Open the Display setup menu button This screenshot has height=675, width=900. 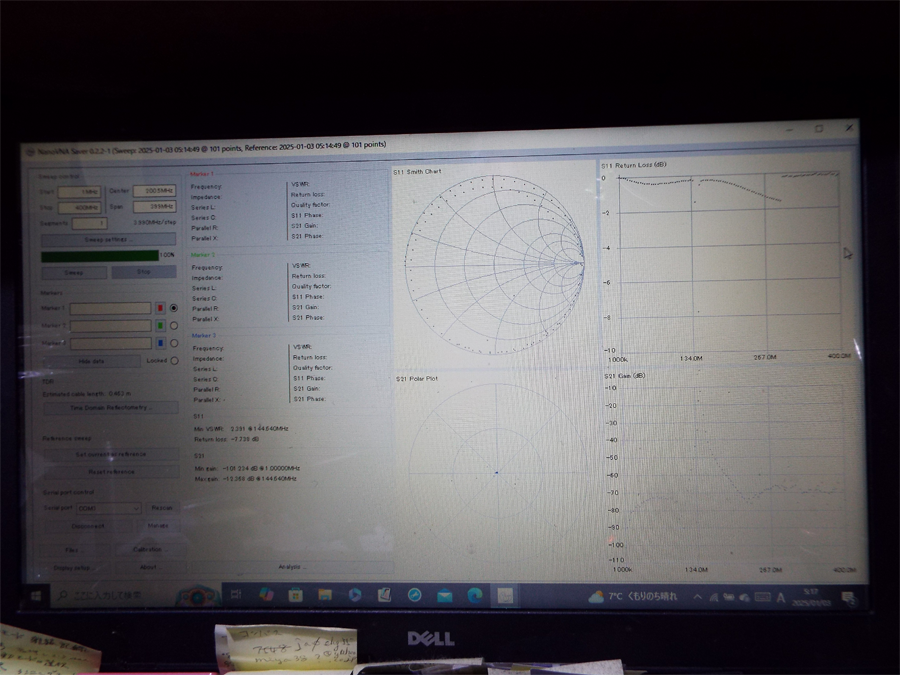[70, 567]
